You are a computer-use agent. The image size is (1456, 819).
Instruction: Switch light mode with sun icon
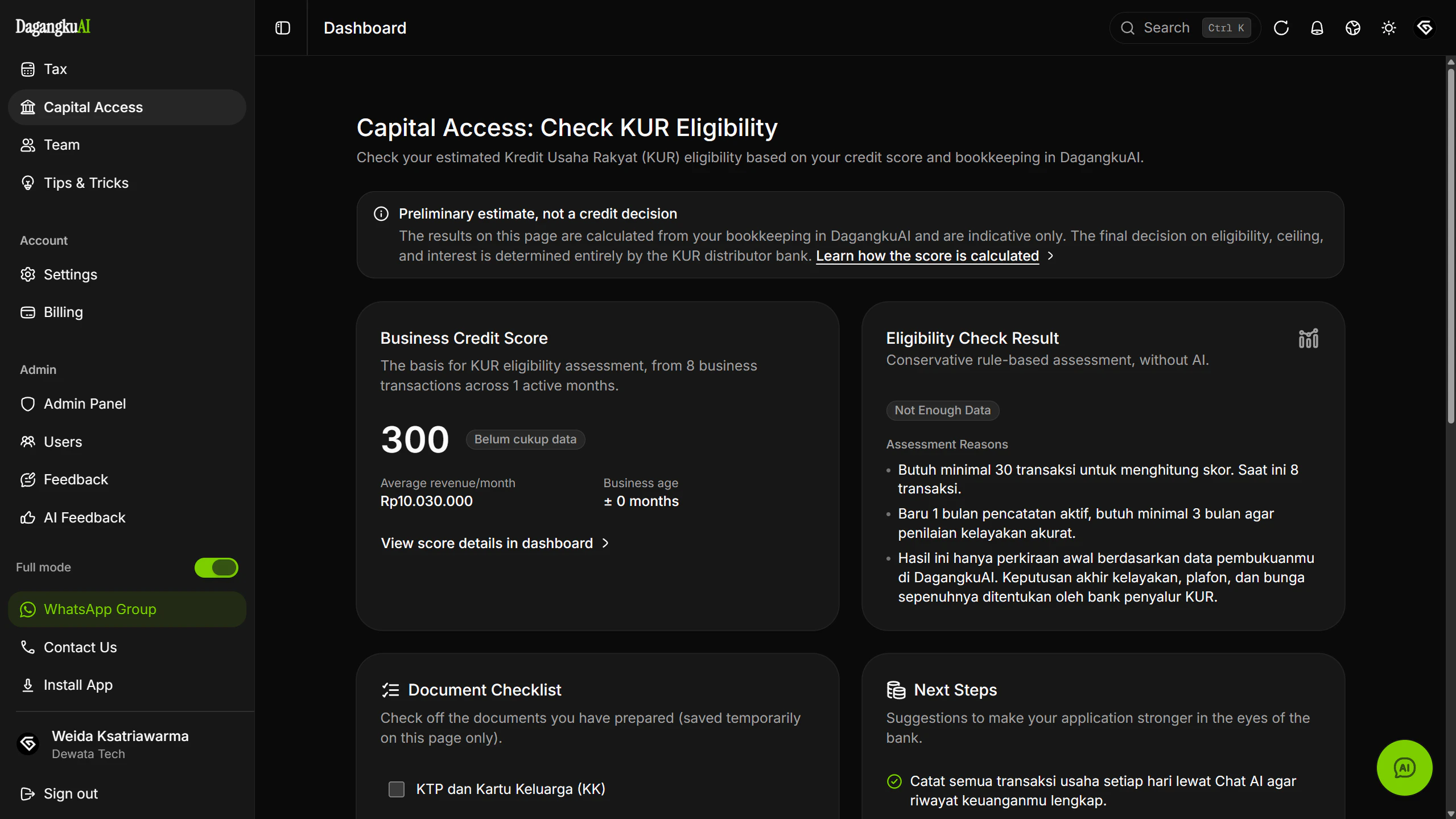click(1389, 28)
